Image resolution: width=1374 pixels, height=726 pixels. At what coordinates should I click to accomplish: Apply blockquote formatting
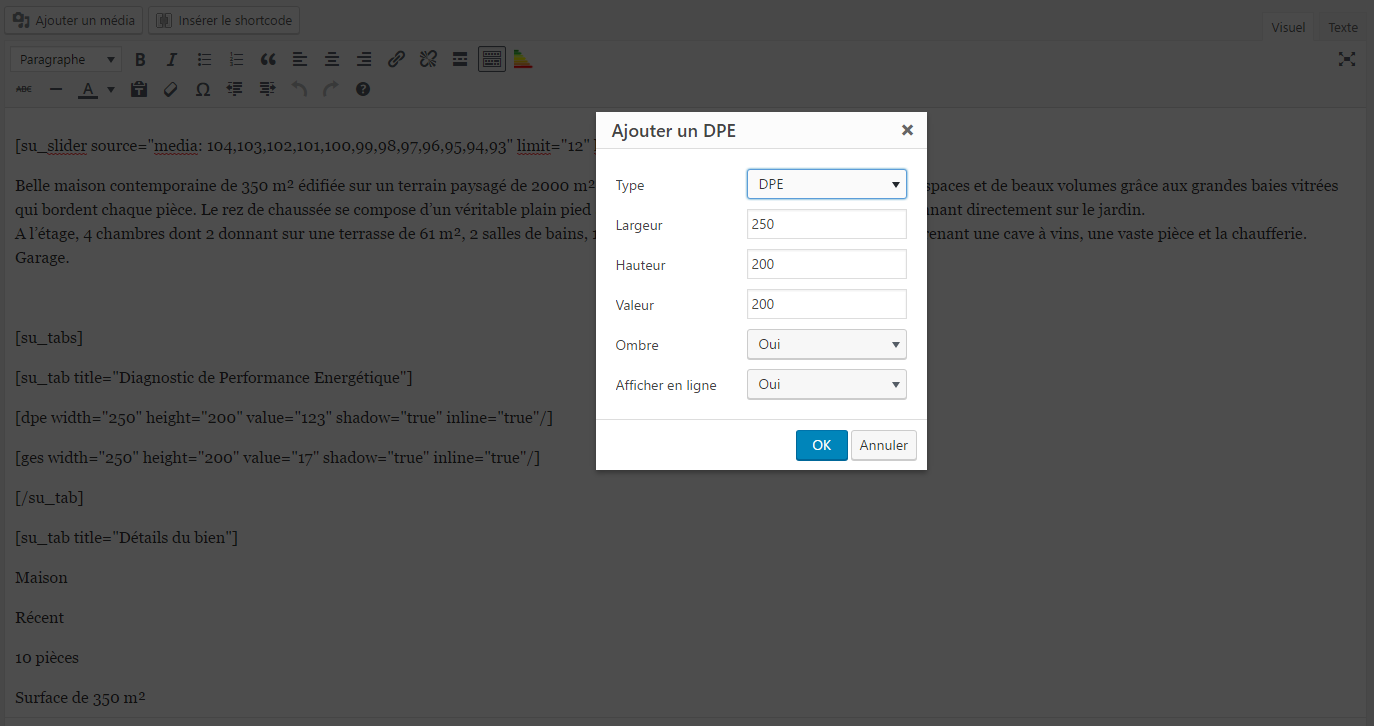click(268, 60)
